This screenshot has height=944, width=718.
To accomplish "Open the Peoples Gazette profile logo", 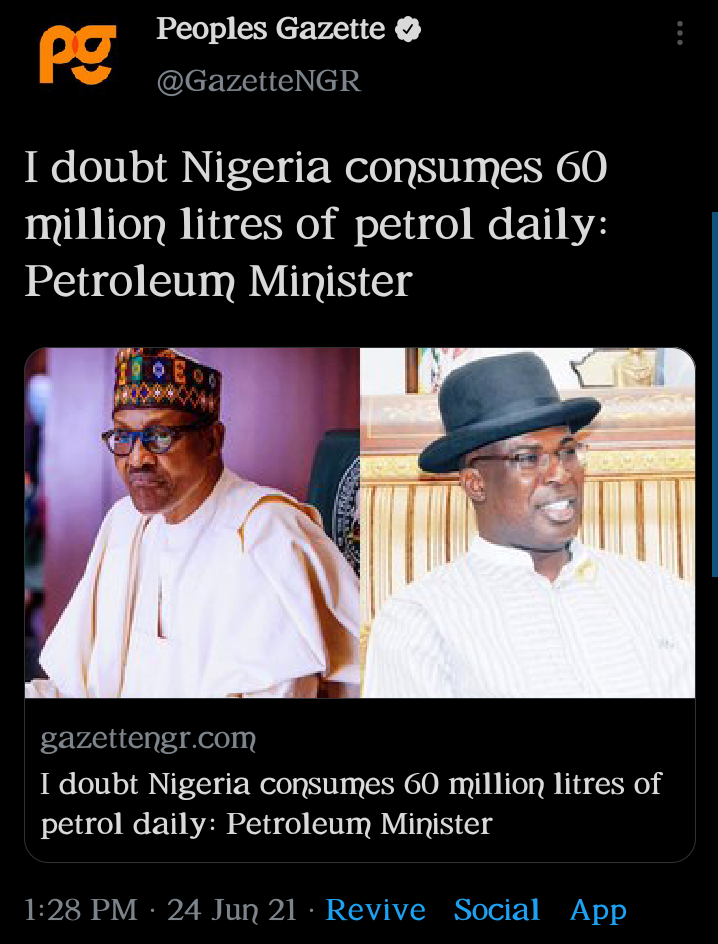I will 77,54.
